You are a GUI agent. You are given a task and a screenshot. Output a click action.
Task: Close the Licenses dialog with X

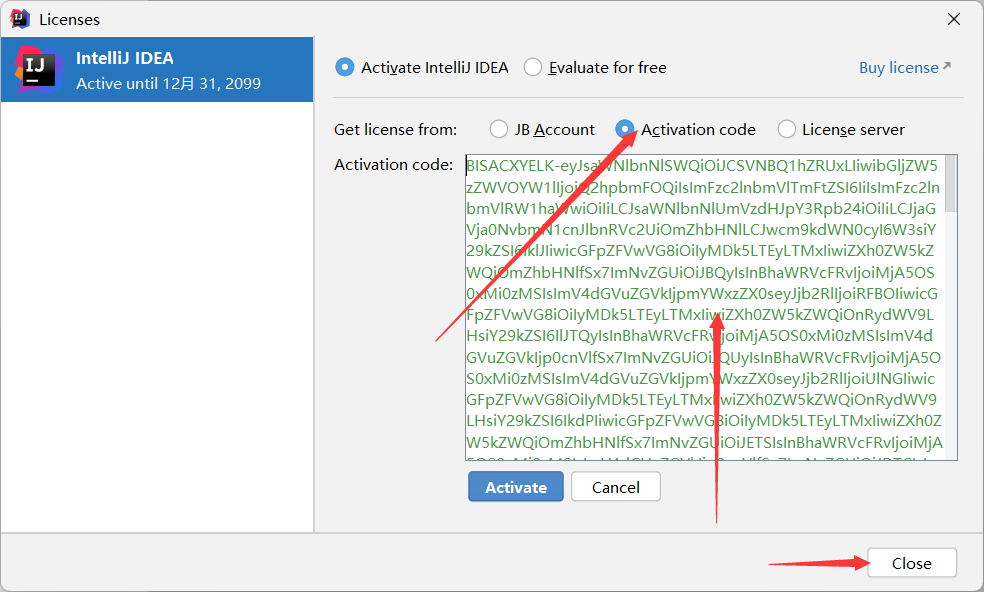pyautogui.click(x=954, y=19)
